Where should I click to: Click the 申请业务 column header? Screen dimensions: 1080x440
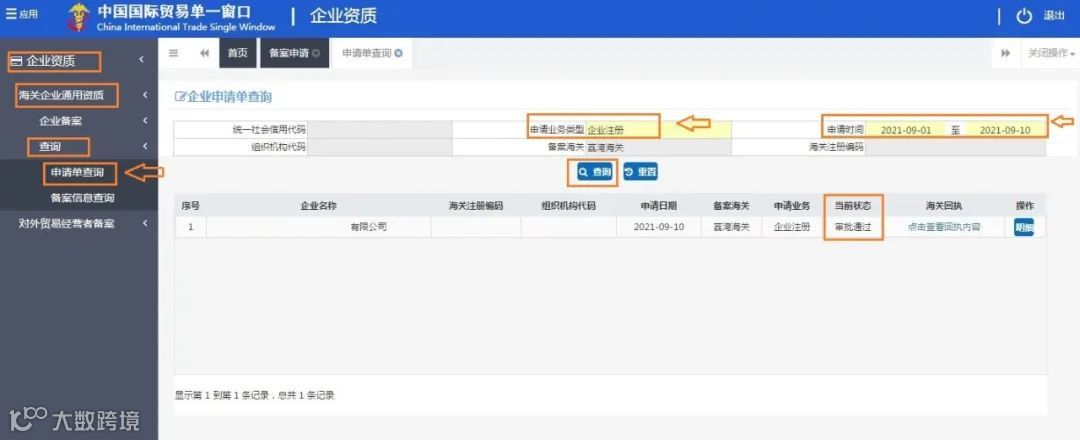click(792, 206)
